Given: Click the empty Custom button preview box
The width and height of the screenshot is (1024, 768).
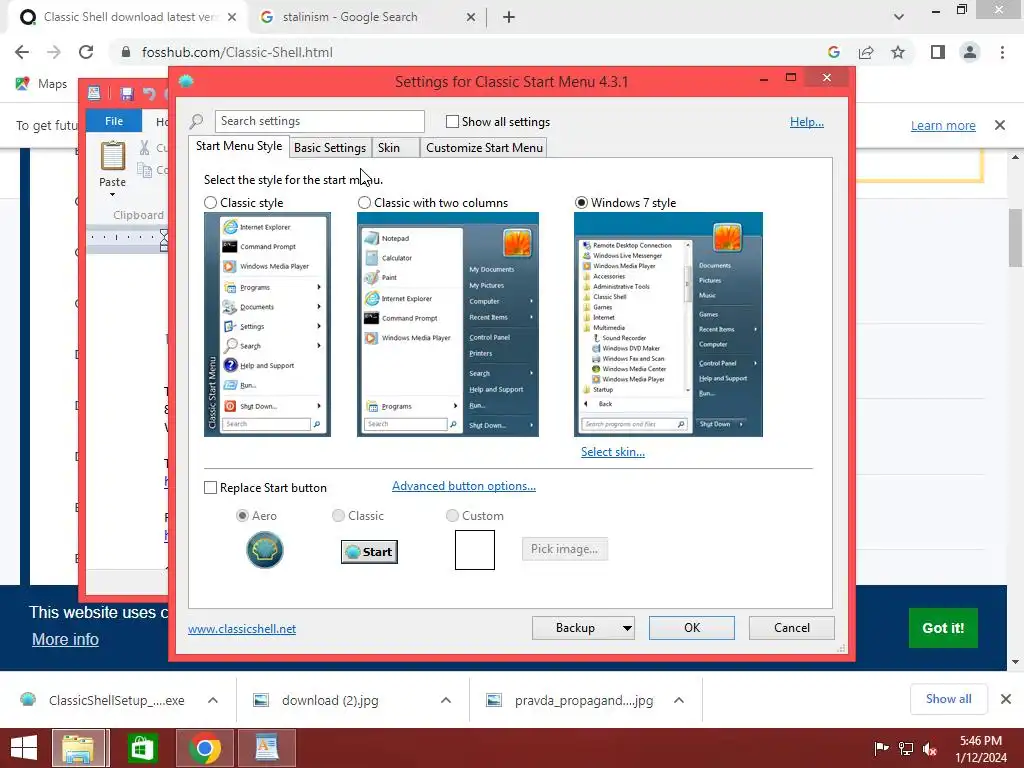Looking at the screenshot, I should coord(475,550).
